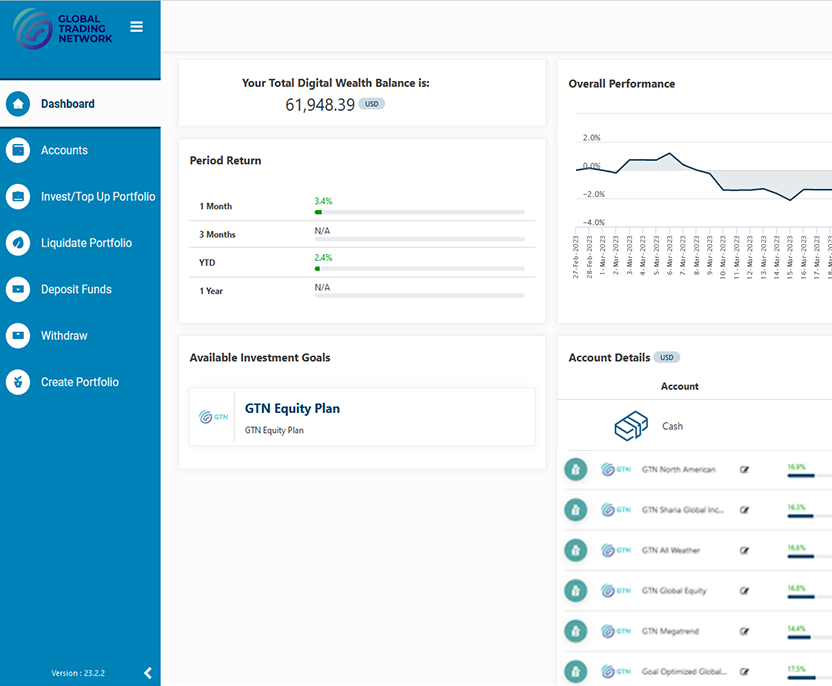This screenshot has width=832, height=686.
Task: Click the Cash money stack icon
Action: (631, 426)
